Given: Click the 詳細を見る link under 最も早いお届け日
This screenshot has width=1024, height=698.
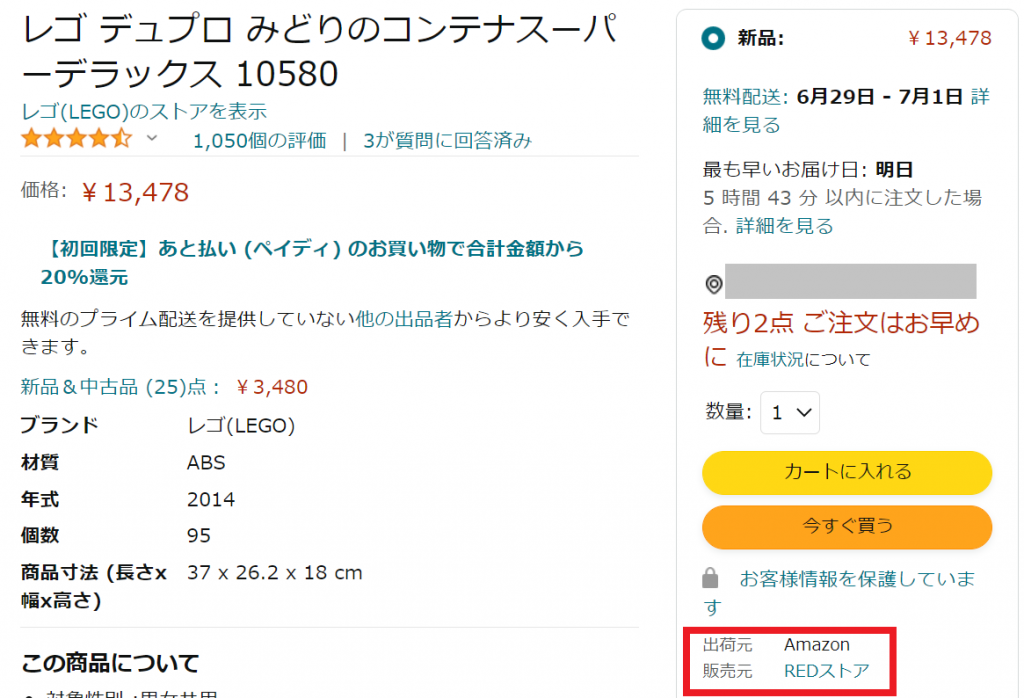Looking at the screenshot, I should (x=784, y=226).
